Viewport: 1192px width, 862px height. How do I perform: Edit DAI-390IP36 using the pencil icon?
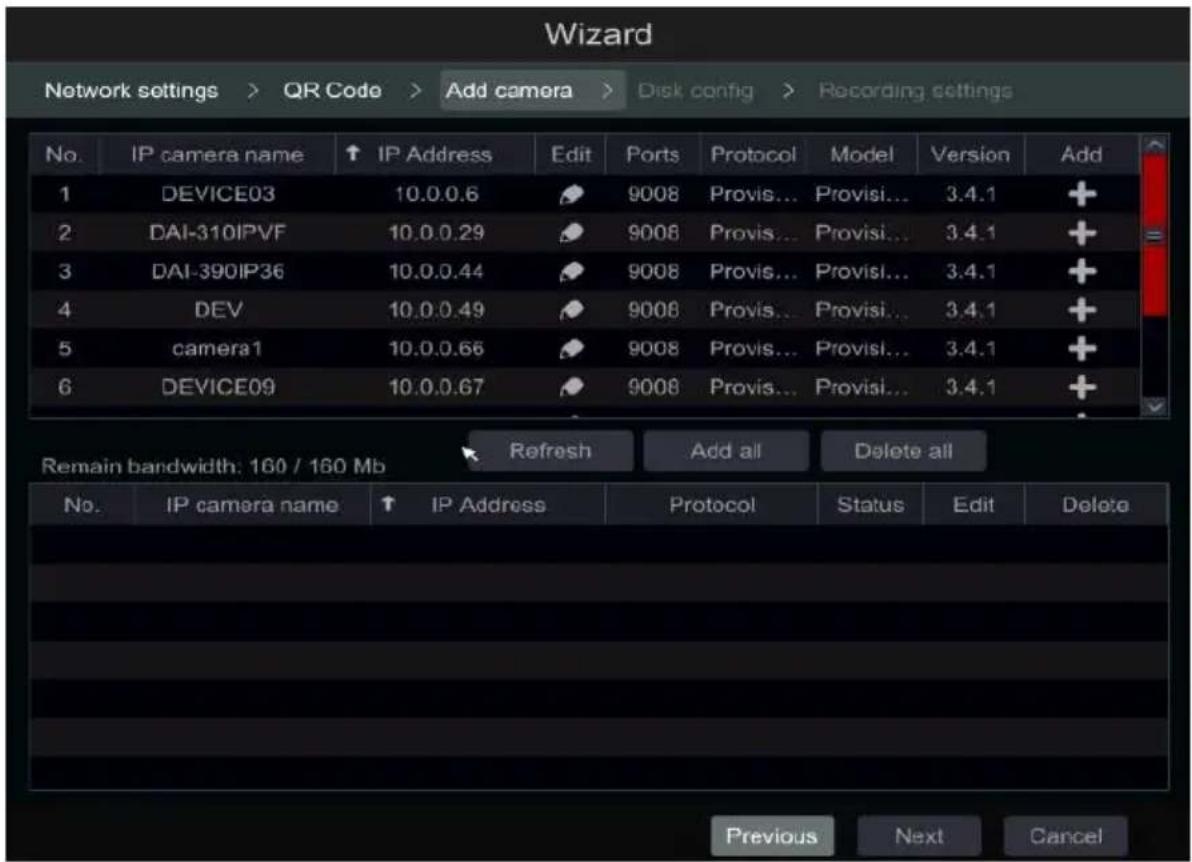pyautogui.click(x=571, y=272)
